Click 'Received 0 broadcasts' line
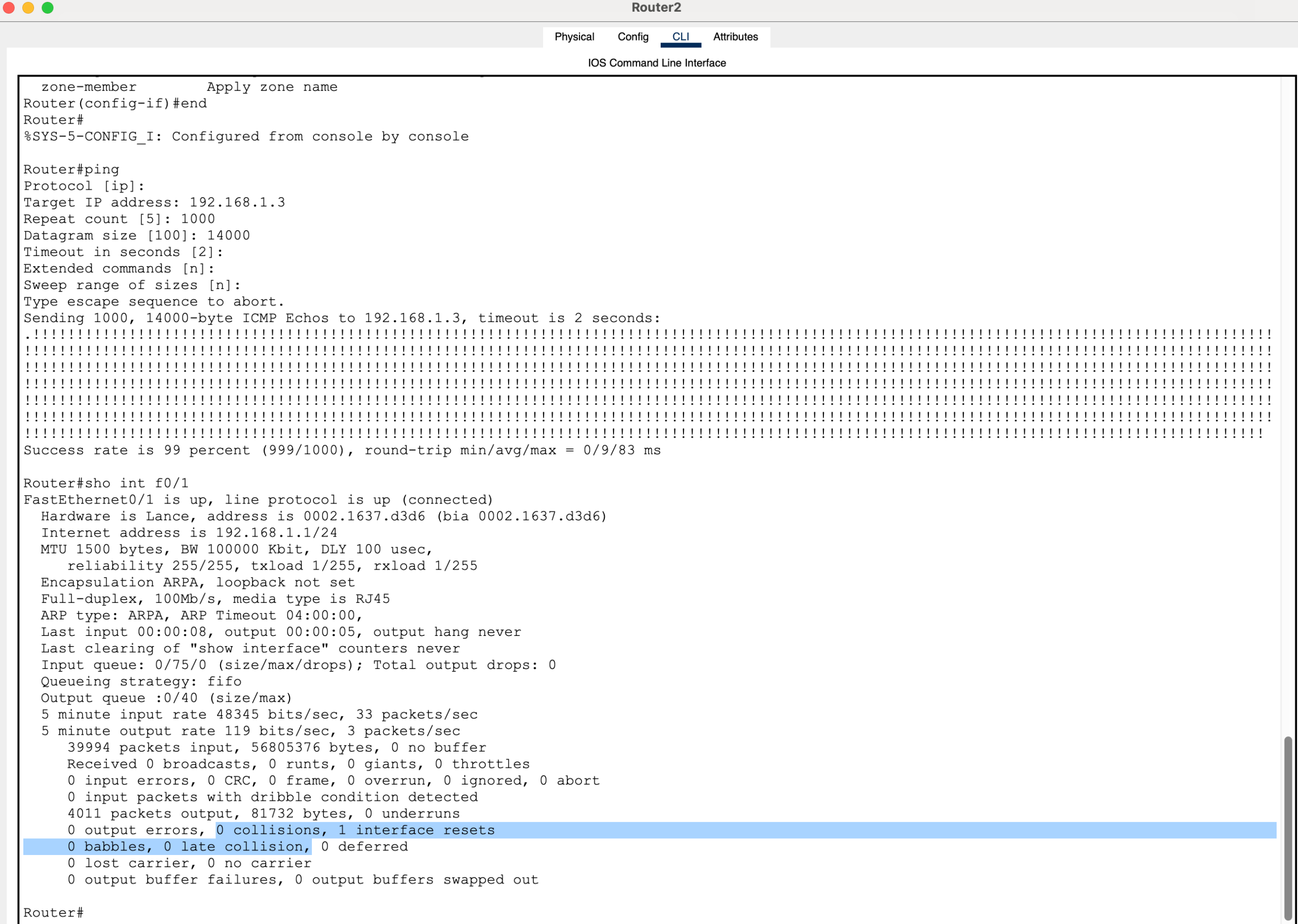This screenshot has height=924, width=1298. [298, 764]
